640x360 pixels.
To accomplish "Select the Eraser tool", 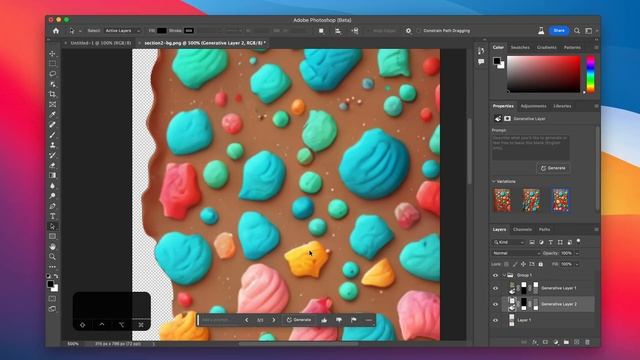I will (x=53, y=165).
